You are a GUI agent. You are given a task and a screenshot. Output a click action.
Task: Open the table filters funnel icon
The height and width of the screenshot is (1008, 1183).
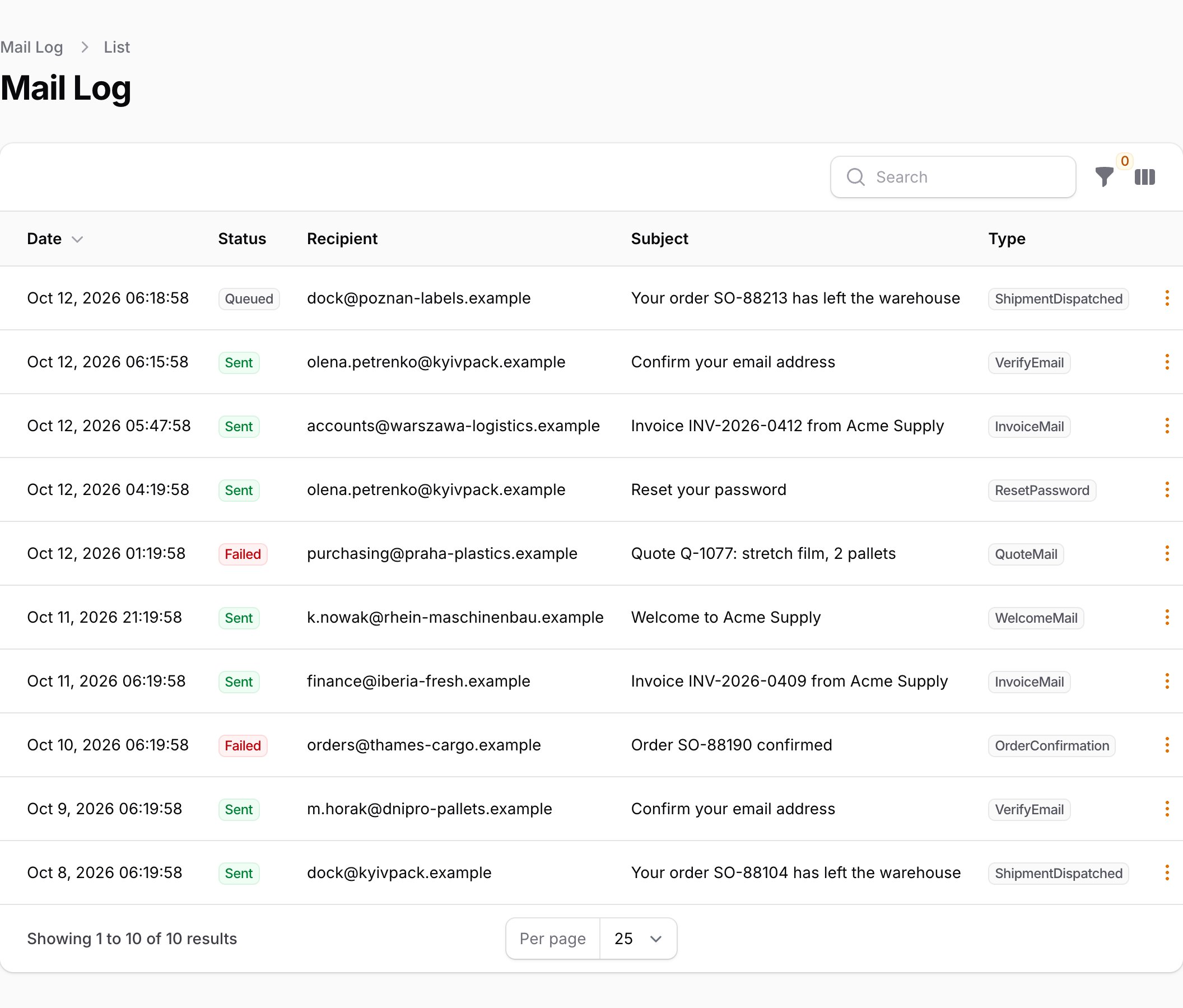point(1104,177)
